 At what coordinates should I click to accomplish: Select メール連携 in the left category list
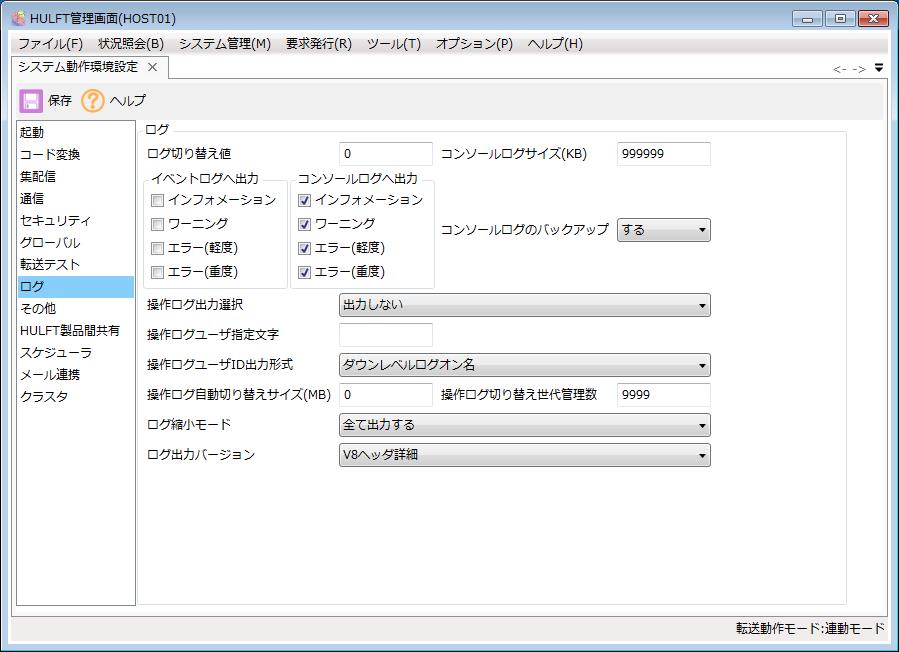click(50, 374)
